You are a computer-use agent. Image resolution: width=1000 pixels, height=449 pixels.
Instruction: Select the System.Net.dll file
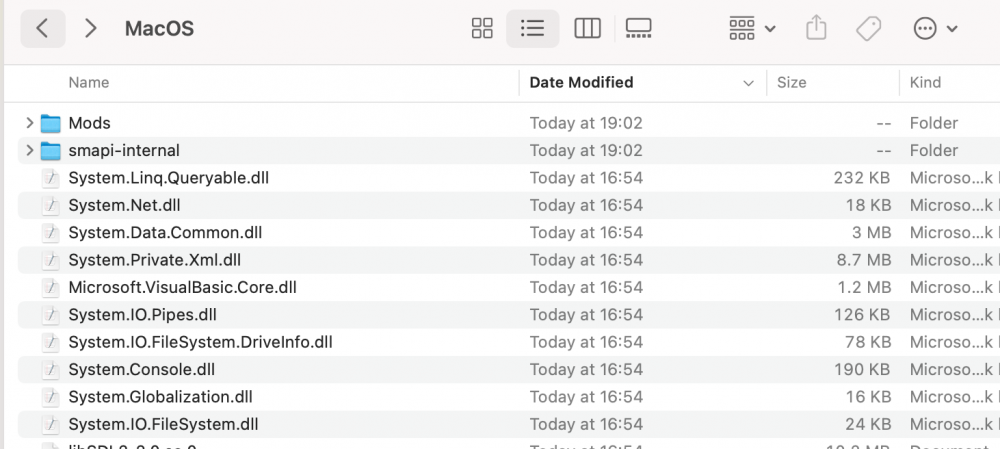pos(124,205)
